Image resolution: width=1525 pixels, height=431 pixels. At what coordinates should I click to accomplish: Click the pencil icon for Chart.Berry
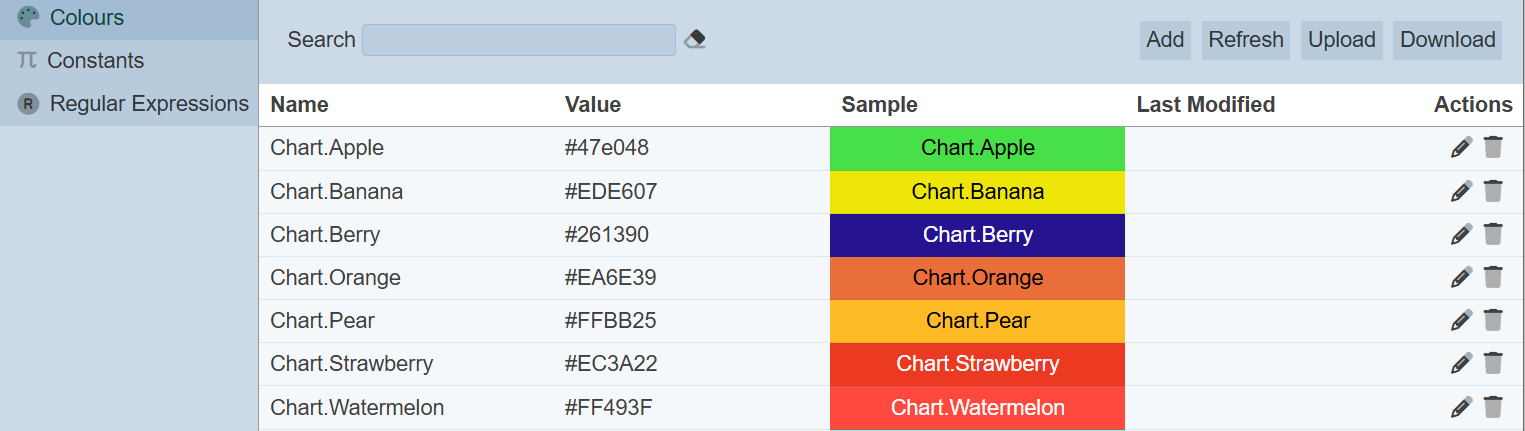pyautogui.click(x=1461, y=234)
